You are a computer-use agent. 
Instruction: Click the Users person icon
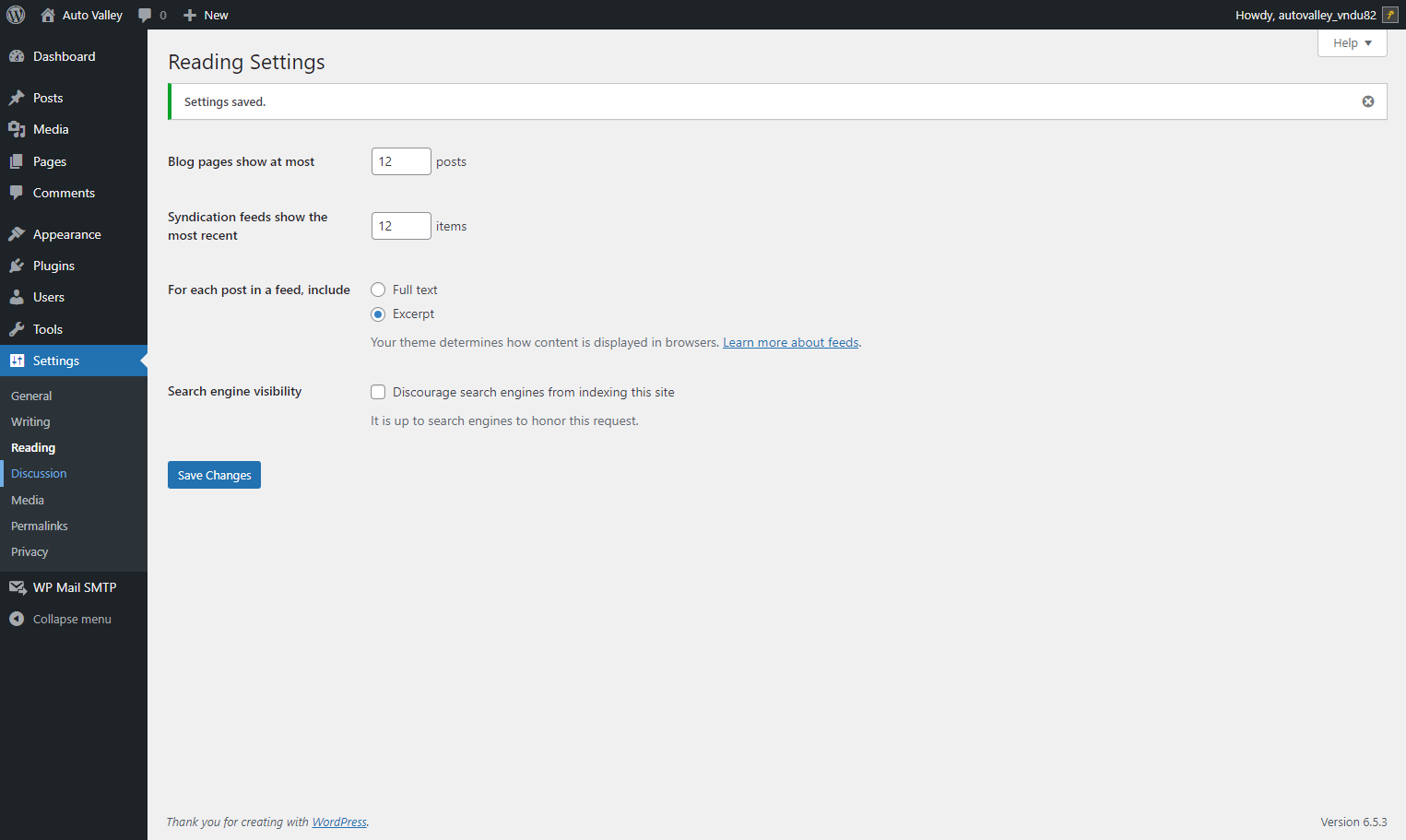click(17, 297)
